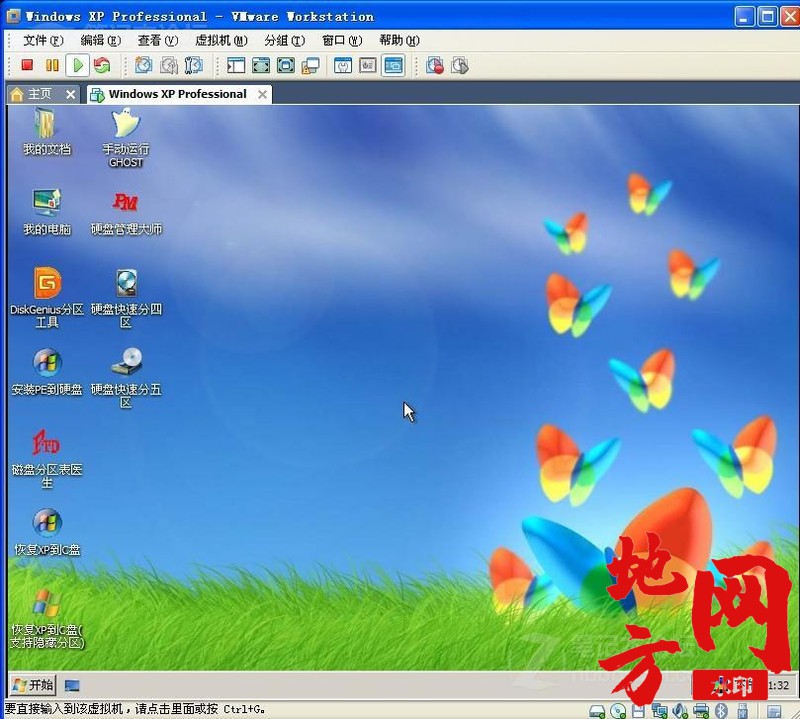Viewport: 800px width, 719px height.
Task: Select the 硬盘管理大师 PM icon
Action: coord(126,212)
